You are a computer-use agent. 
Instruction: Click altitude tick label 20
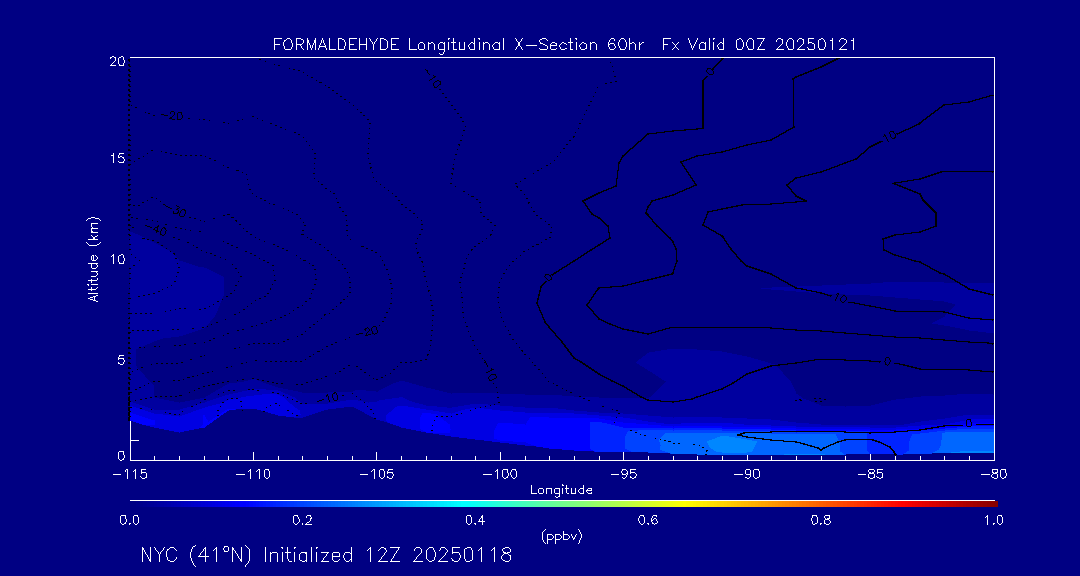116,61
